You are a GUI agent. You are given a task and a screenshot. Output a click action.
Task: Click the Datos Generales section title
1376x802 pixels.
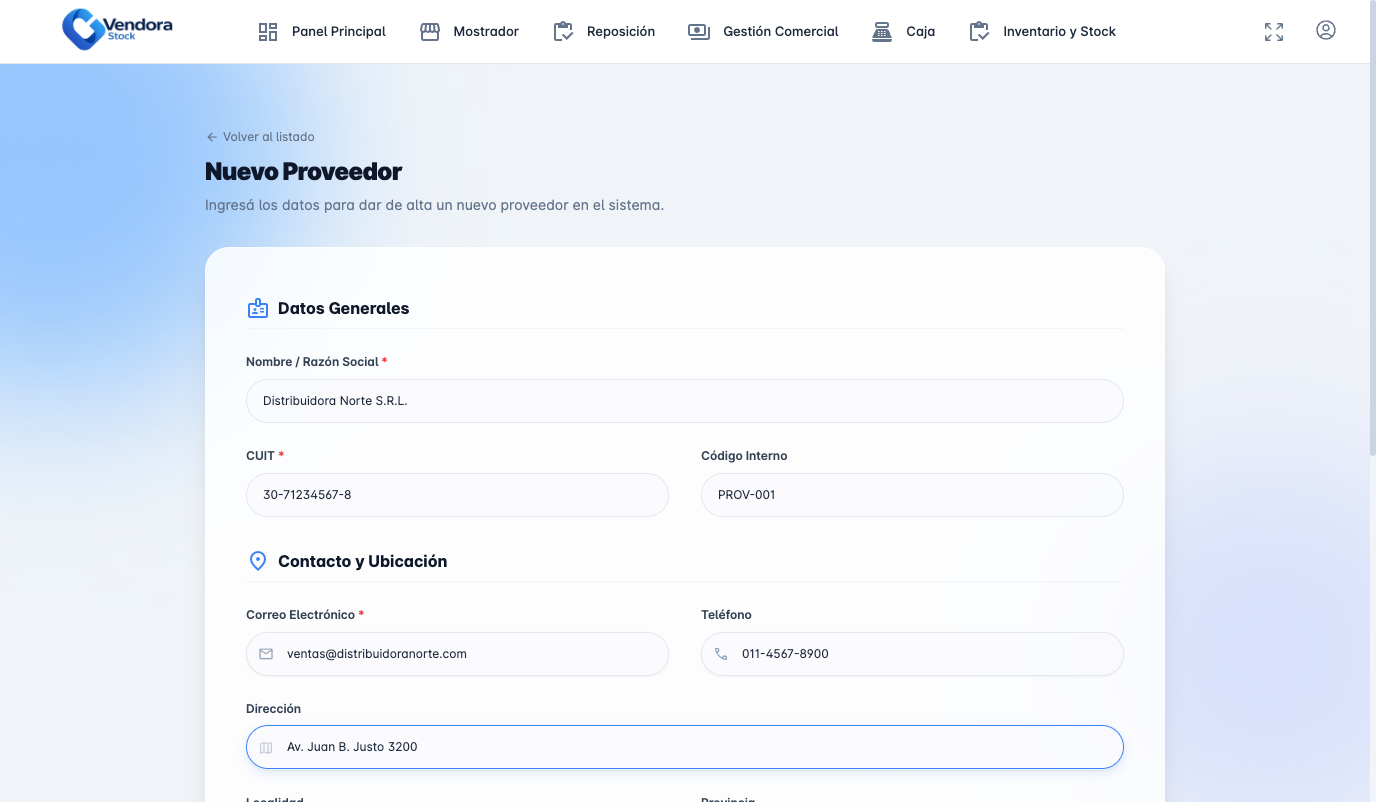click(344, 308)
